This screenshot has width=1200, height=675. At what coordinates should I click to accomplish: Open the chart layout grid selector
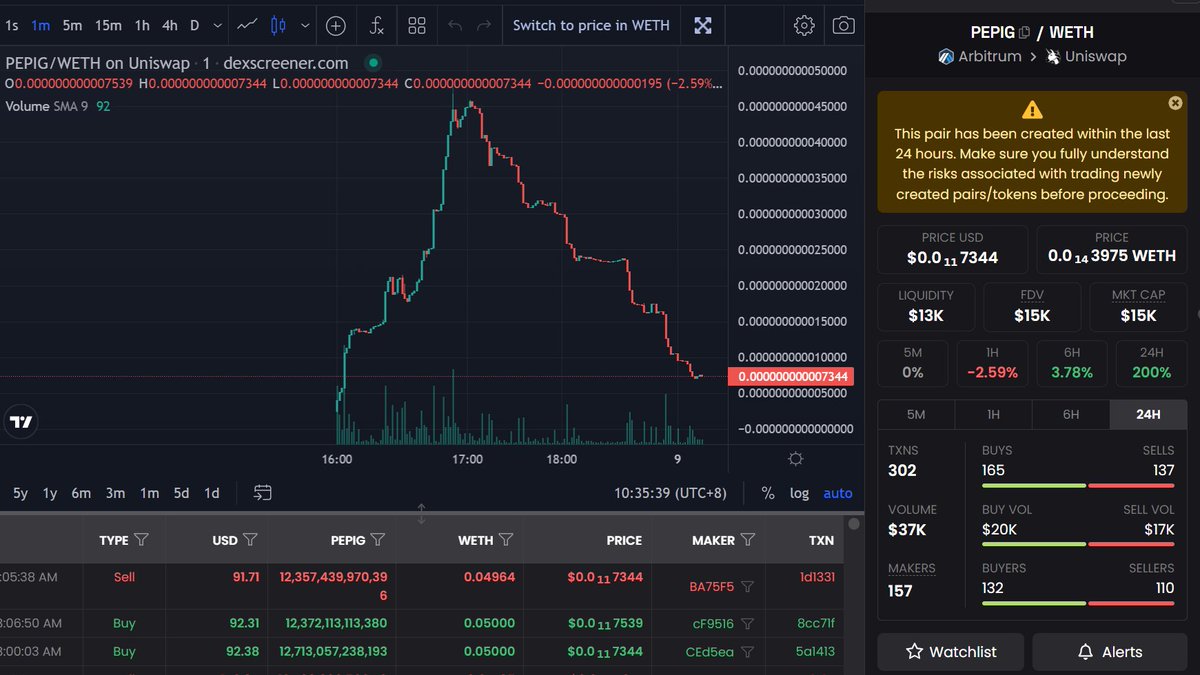pos(417,25)
